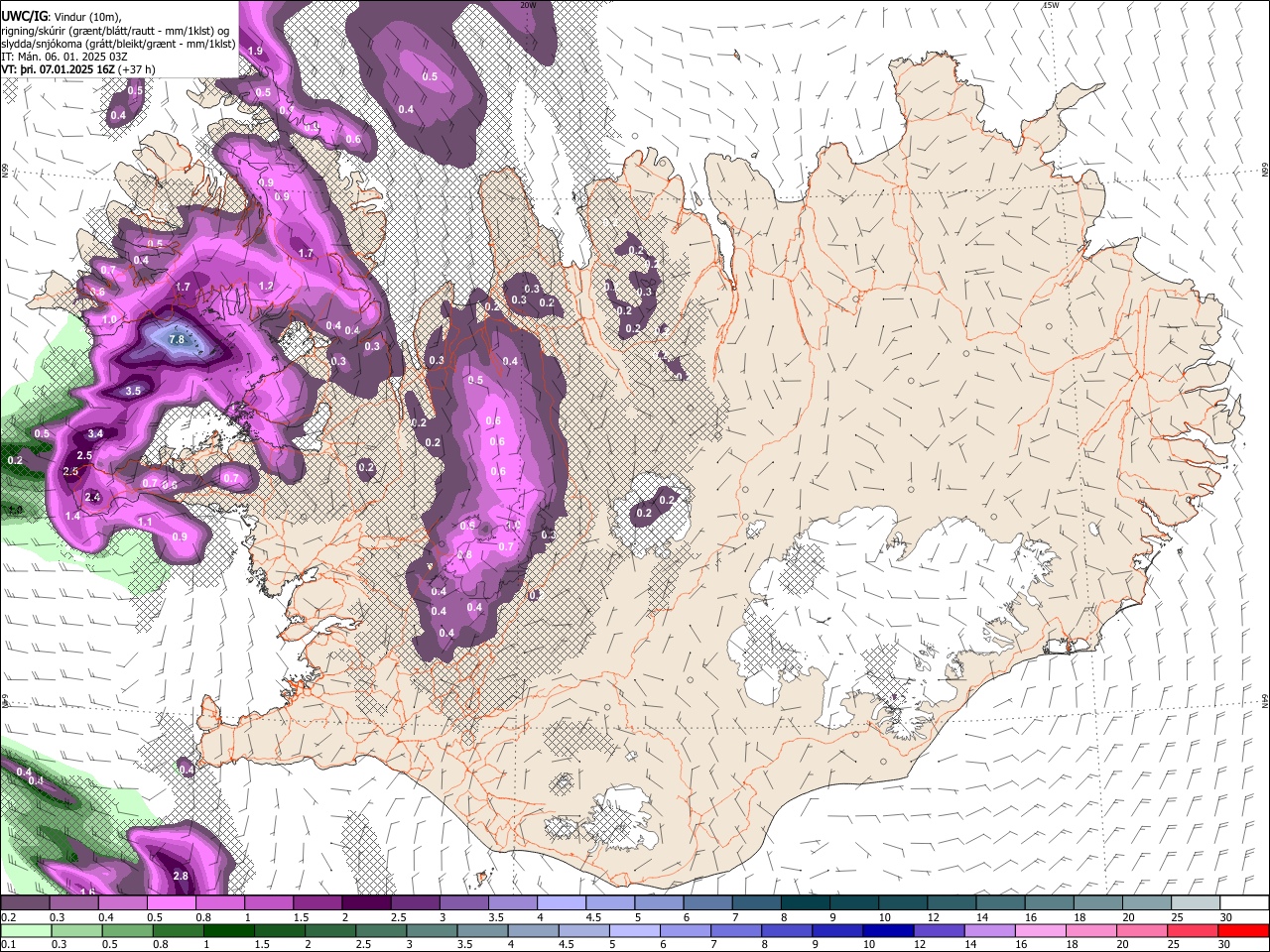Click the white swatch at 30 in the top legend row
The image size is (1270, 952).
tap(1244, 903)
